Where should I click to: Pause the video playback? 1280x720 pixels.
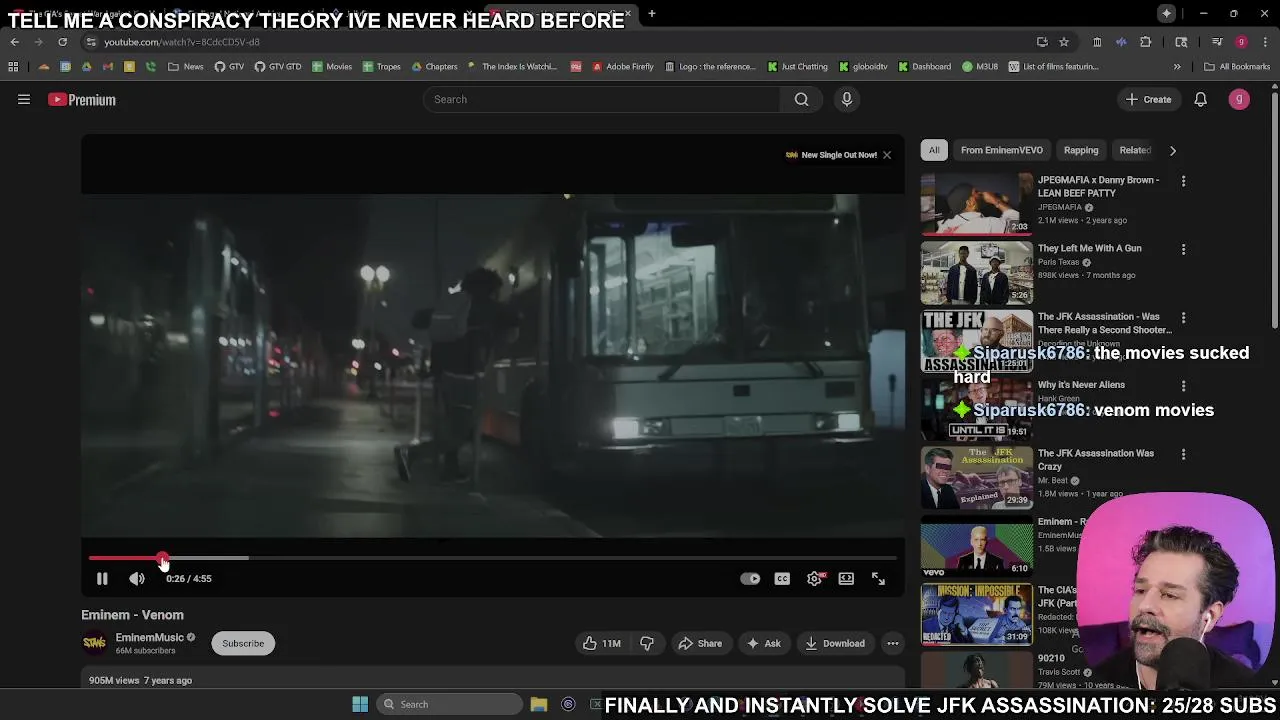[102, 578]
